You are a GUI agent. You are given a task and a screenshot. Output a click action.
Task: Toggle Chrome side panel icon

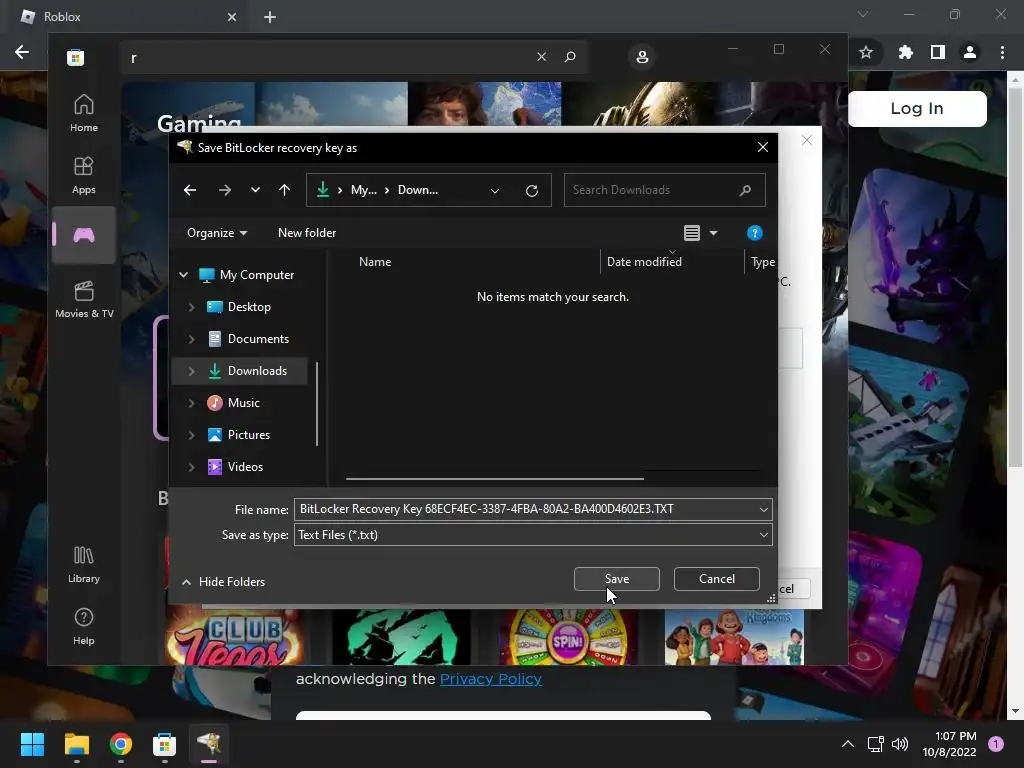(x=938, y=52)
